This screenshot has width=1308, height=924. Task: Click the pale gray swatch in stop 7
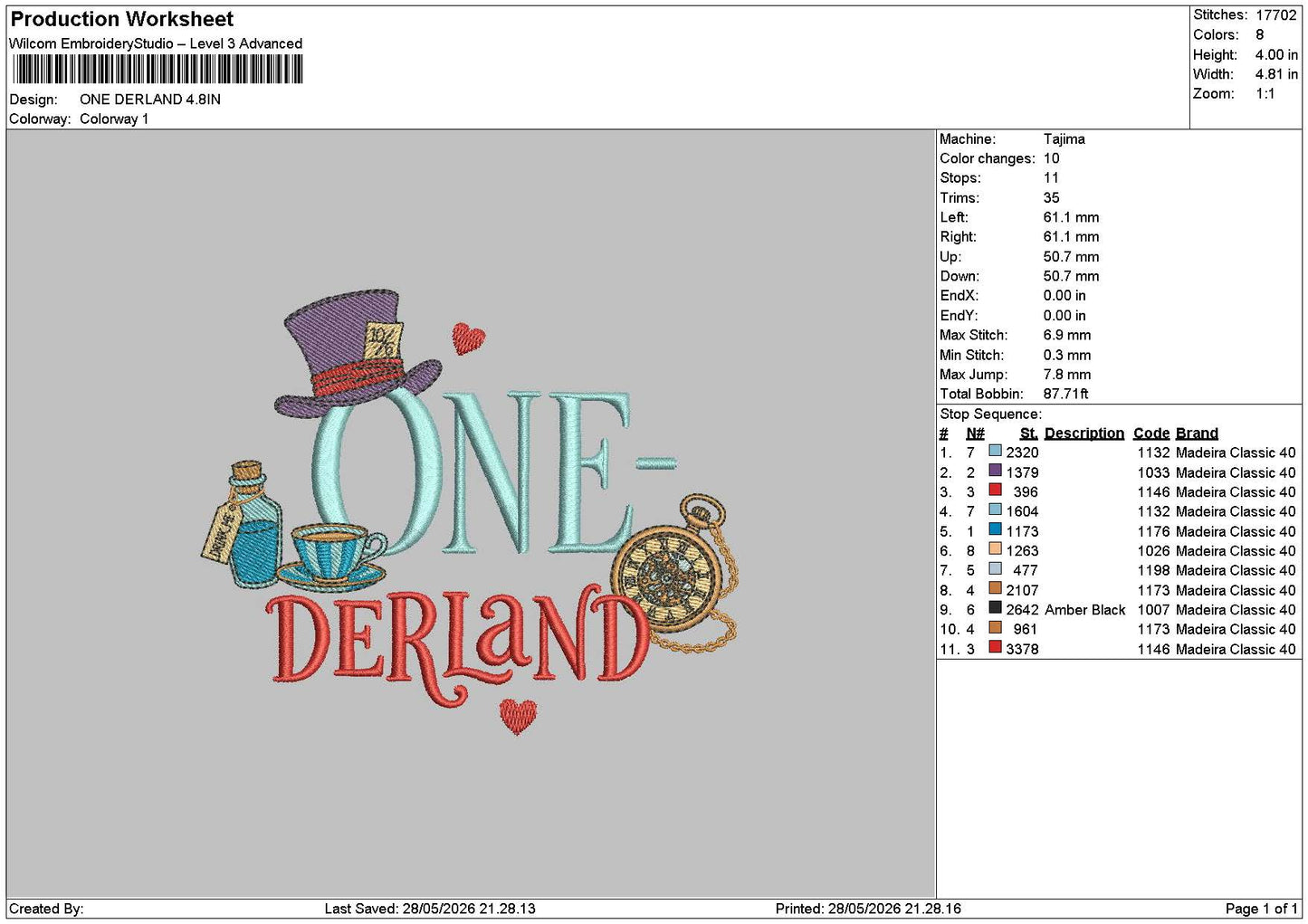[x=995, y=569]
